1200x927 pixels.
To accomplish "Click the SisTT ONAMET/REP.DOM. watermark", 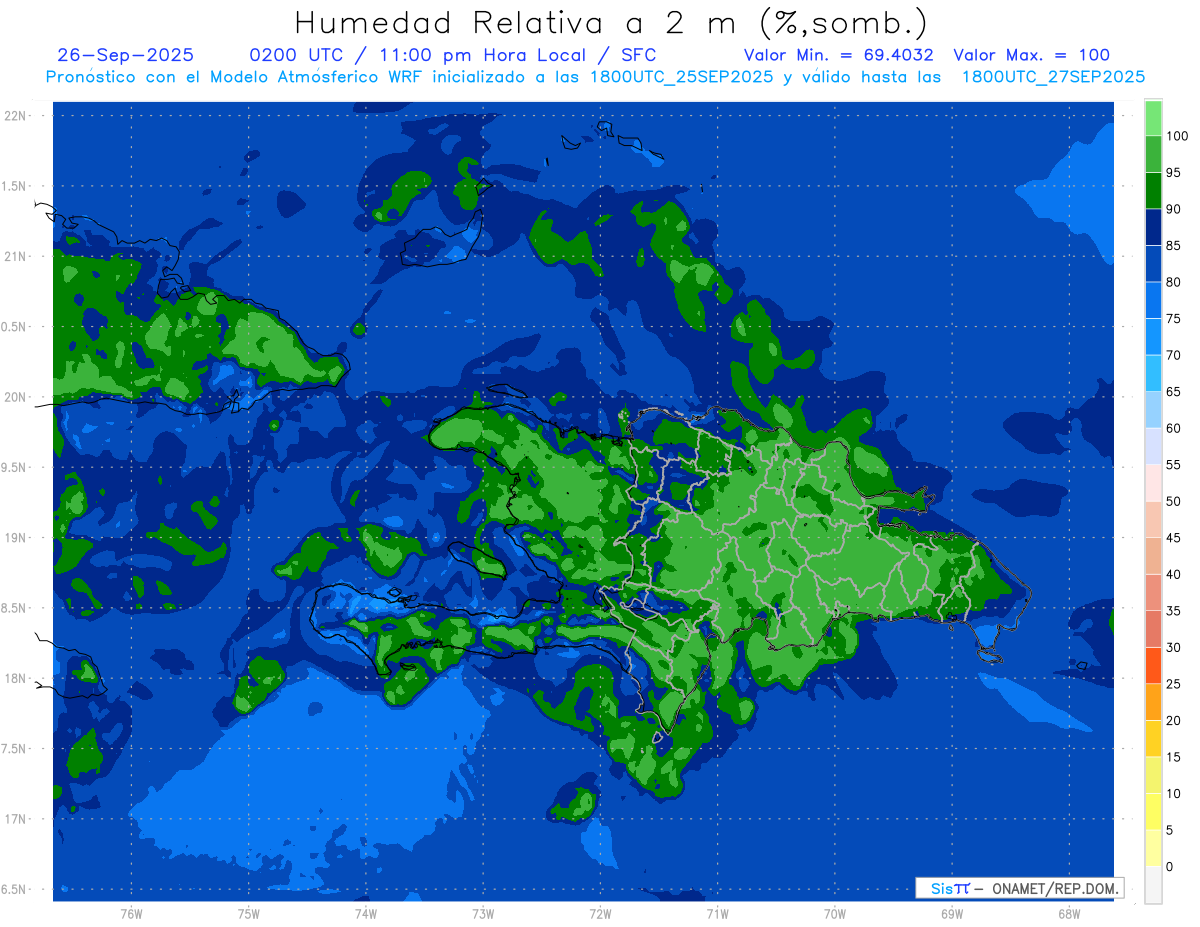I will point(1020,888).
